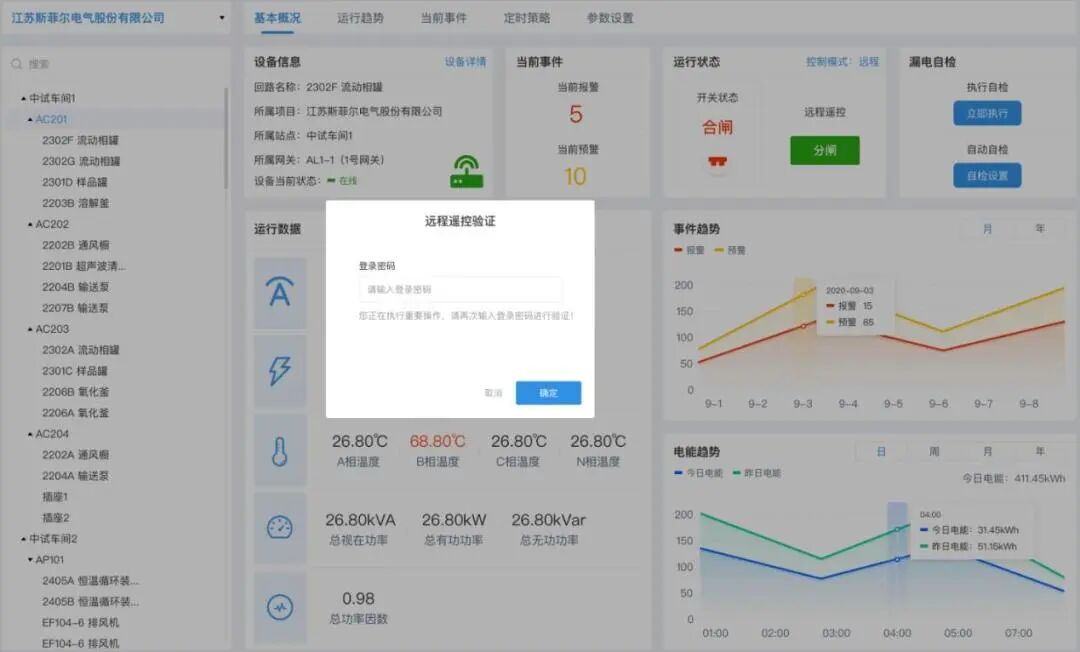Click 确定 to confirm the remote control verification
Viewport: 1080px width, 652px height.
point(548,394)
